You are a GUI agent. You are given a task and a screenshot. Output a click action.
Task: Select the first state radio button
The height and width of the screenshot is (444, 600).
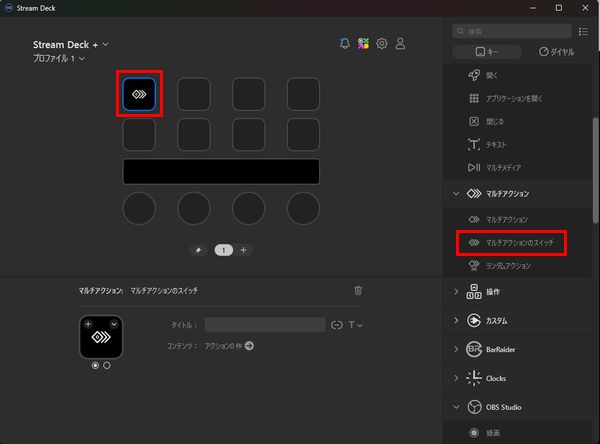(95, 366)
